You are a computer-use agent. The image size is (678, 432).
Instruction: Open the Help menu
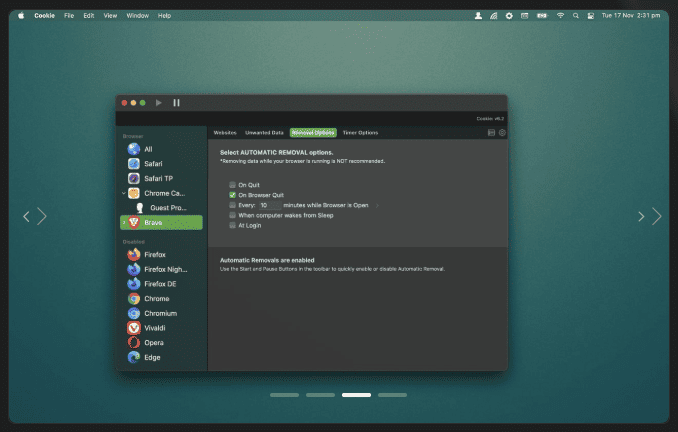pyautogui.click(x=164, y=16)
